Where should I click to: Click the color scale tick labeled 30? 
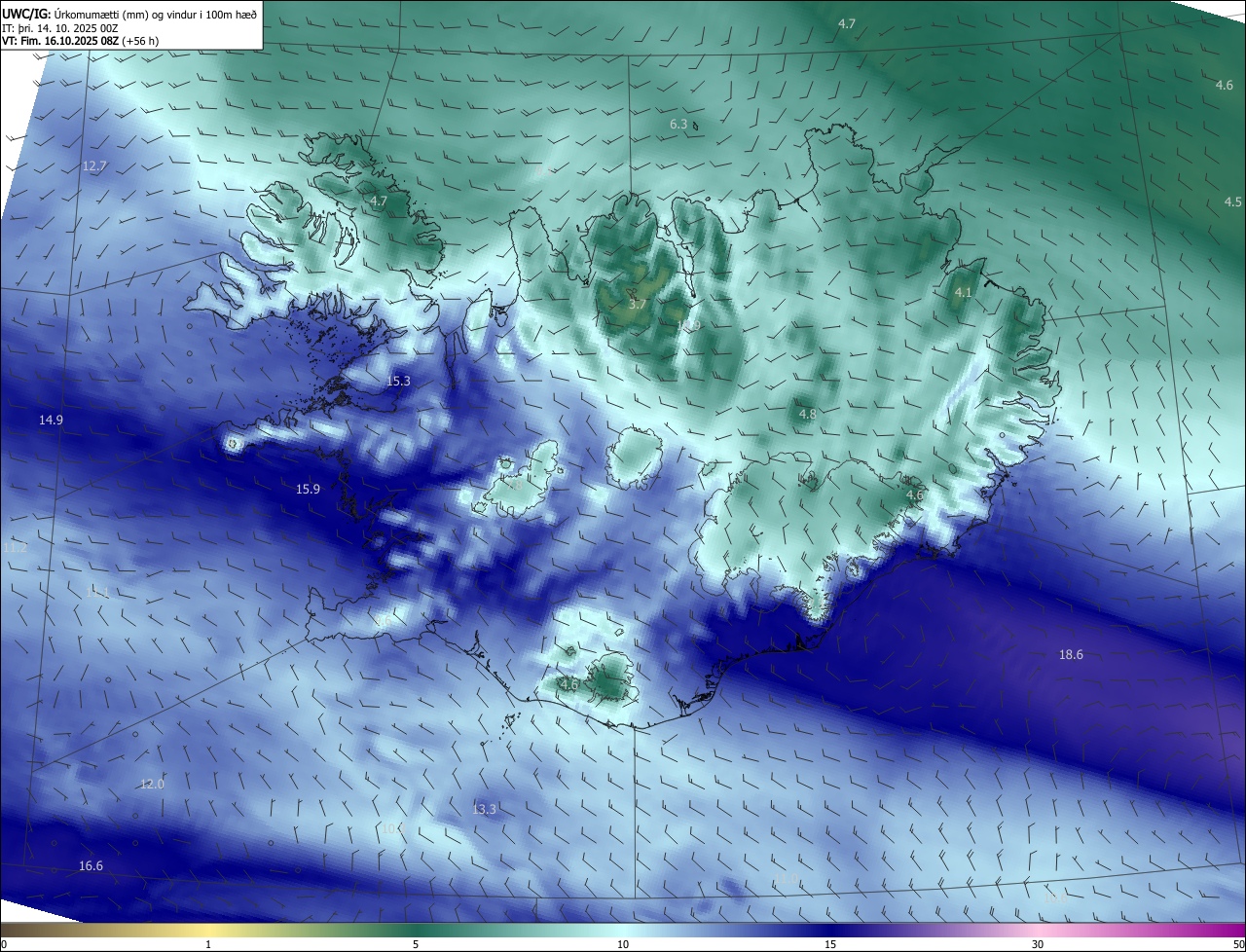tap(1038, 944)
